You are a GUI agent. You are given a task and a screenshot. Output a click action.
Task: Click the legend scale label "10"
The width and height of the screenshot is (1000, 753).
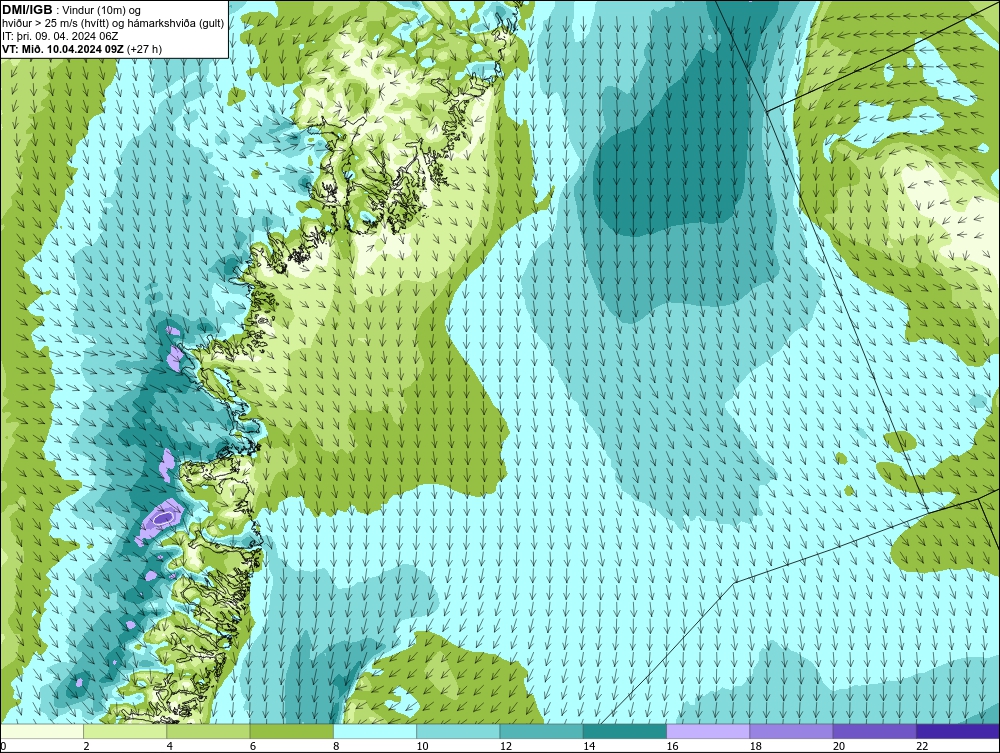coord(422,747)
